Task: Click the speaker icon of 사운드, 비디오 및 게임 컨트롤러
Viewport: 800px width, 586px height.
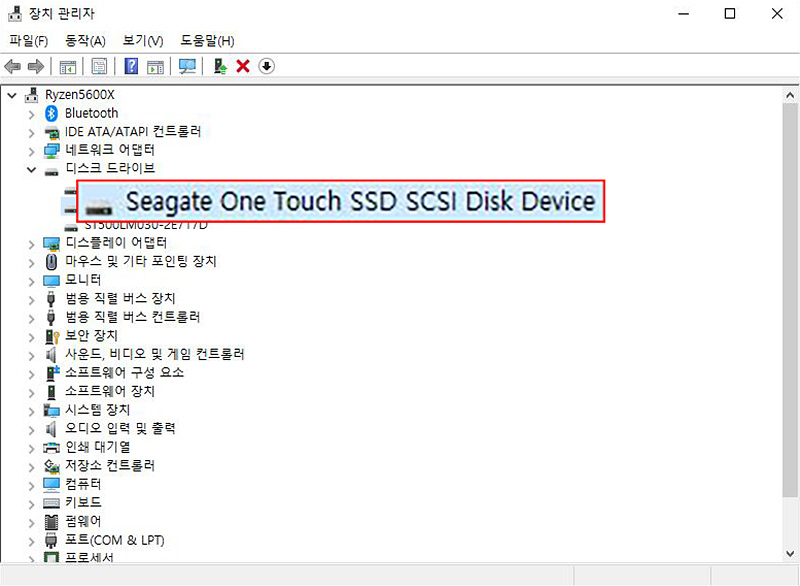Action: pyautogui.click(x=51, y=354)
